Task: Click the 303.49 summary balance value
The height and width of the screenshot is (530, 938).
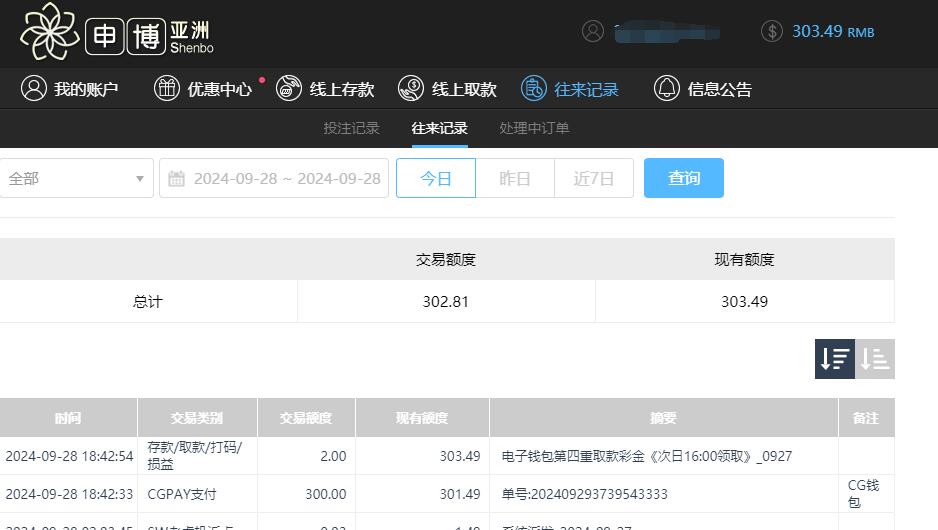Action: tap(744, 301)
